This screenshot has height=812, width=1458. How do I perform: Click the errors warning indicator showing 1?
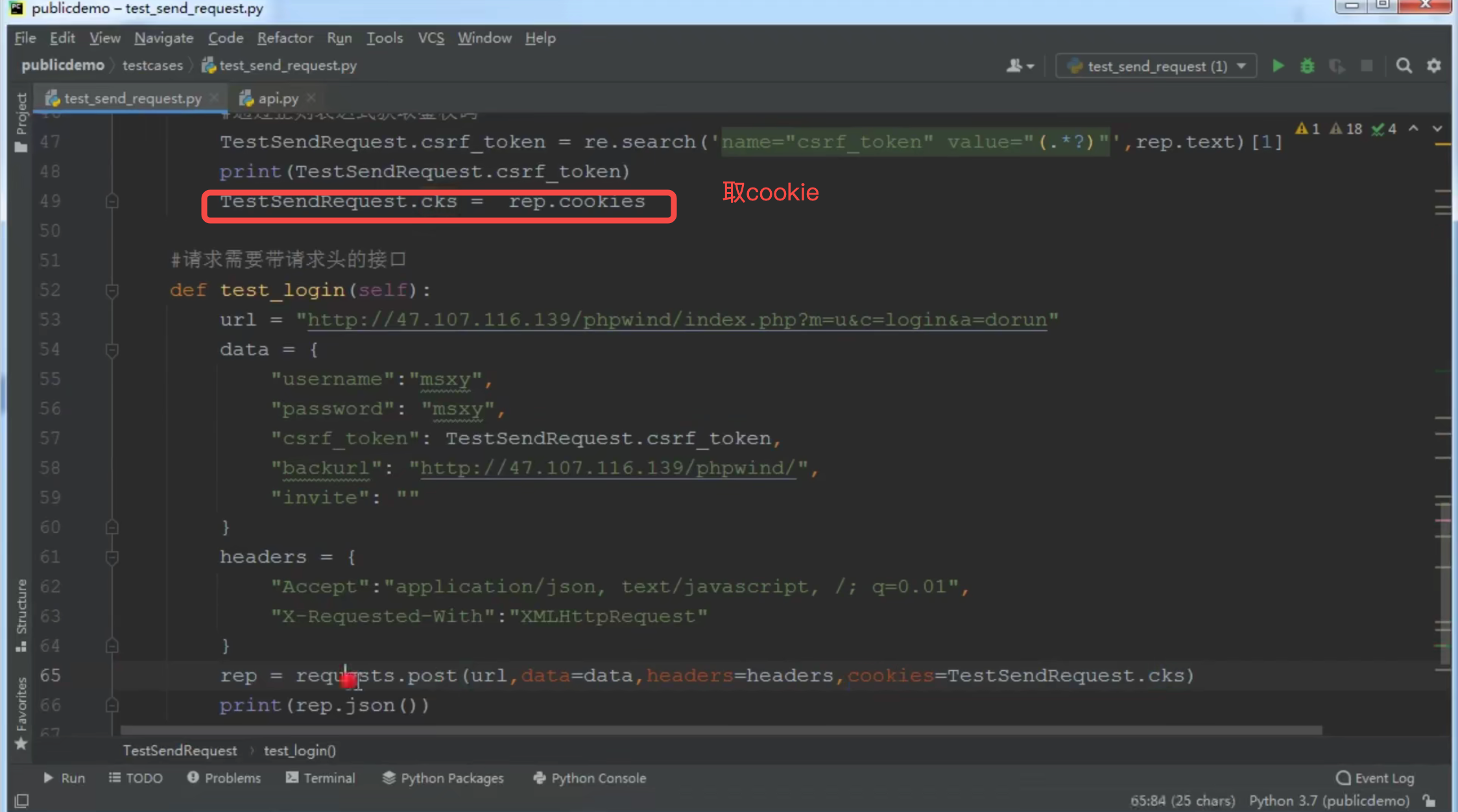tap(1307, 129)
